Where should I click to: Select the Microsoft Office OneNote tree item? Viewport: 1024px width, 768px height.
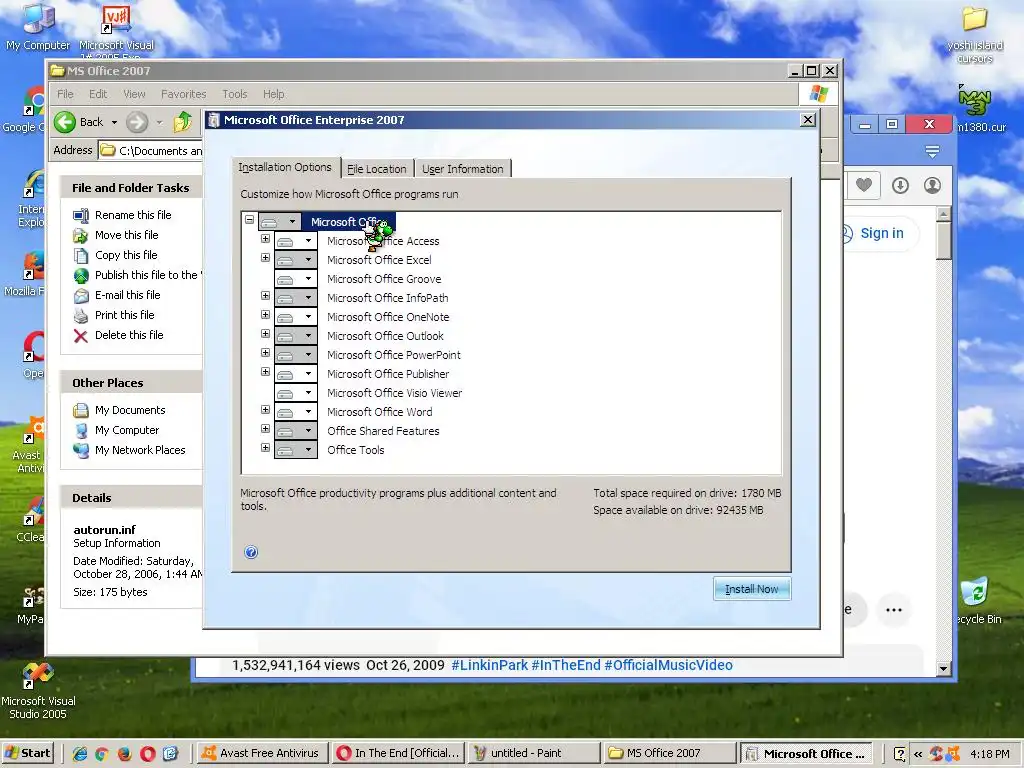pyautogui.click(x=388, y=317)
